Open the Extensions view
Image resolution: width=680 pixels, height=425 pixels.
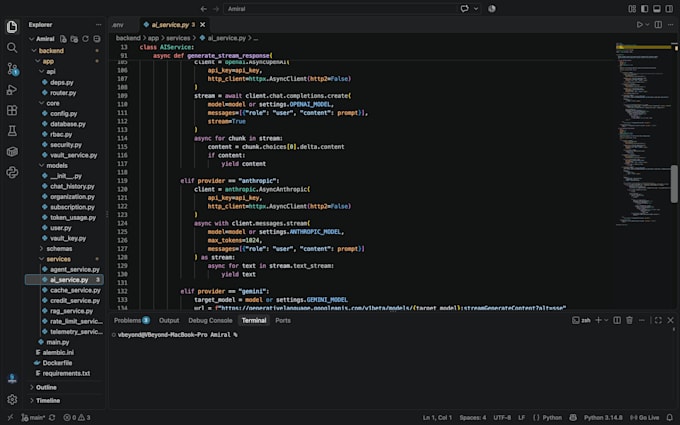tap(12, 110)
